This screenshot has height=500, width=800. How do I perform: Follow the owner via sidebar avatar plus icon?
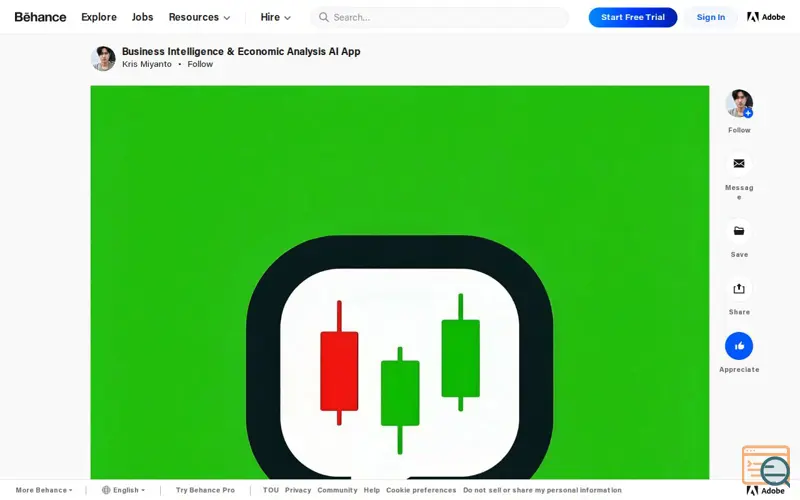click(748, 113)
